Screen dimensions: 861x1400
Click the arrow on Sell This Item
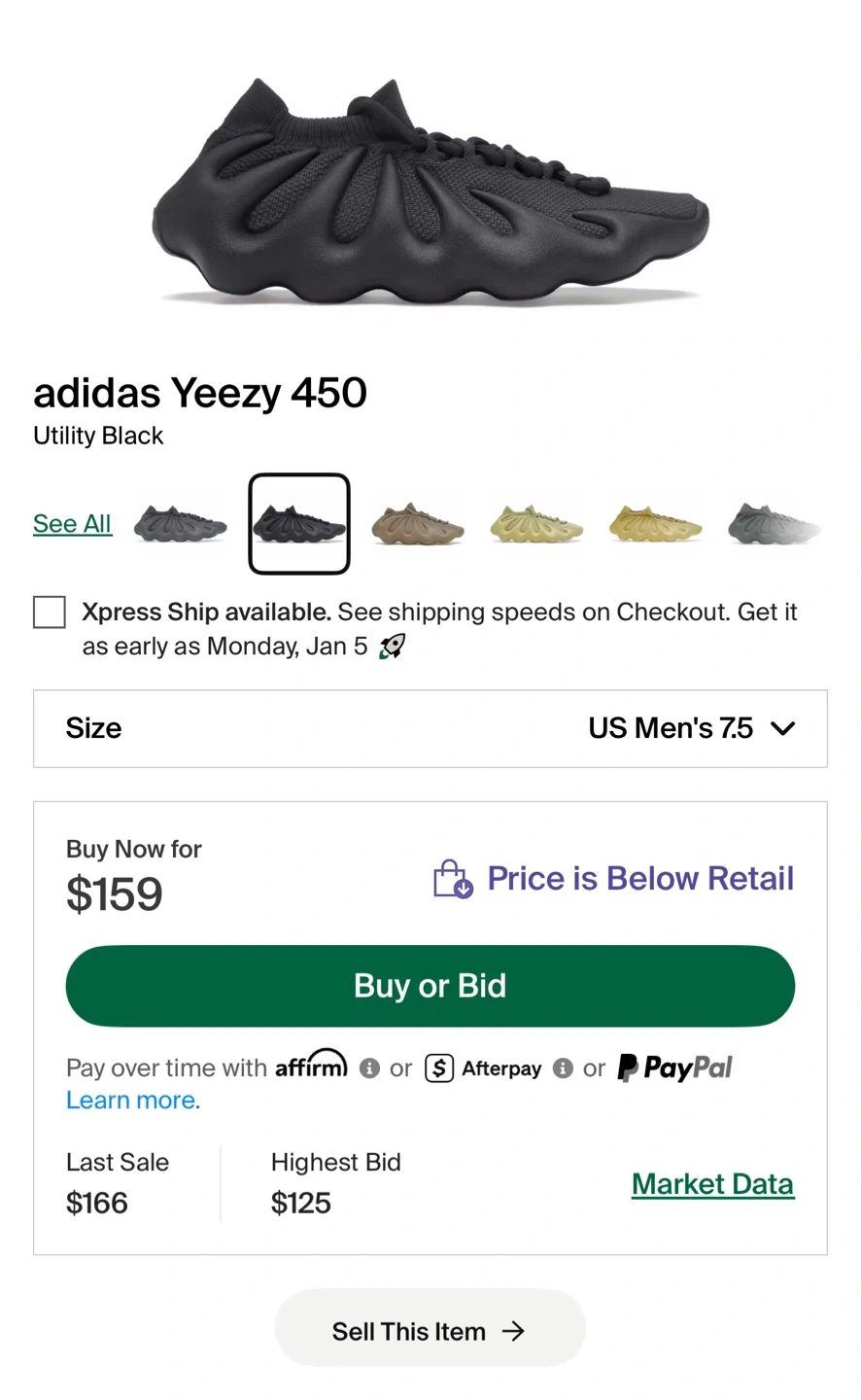(x=513, y=1331)
